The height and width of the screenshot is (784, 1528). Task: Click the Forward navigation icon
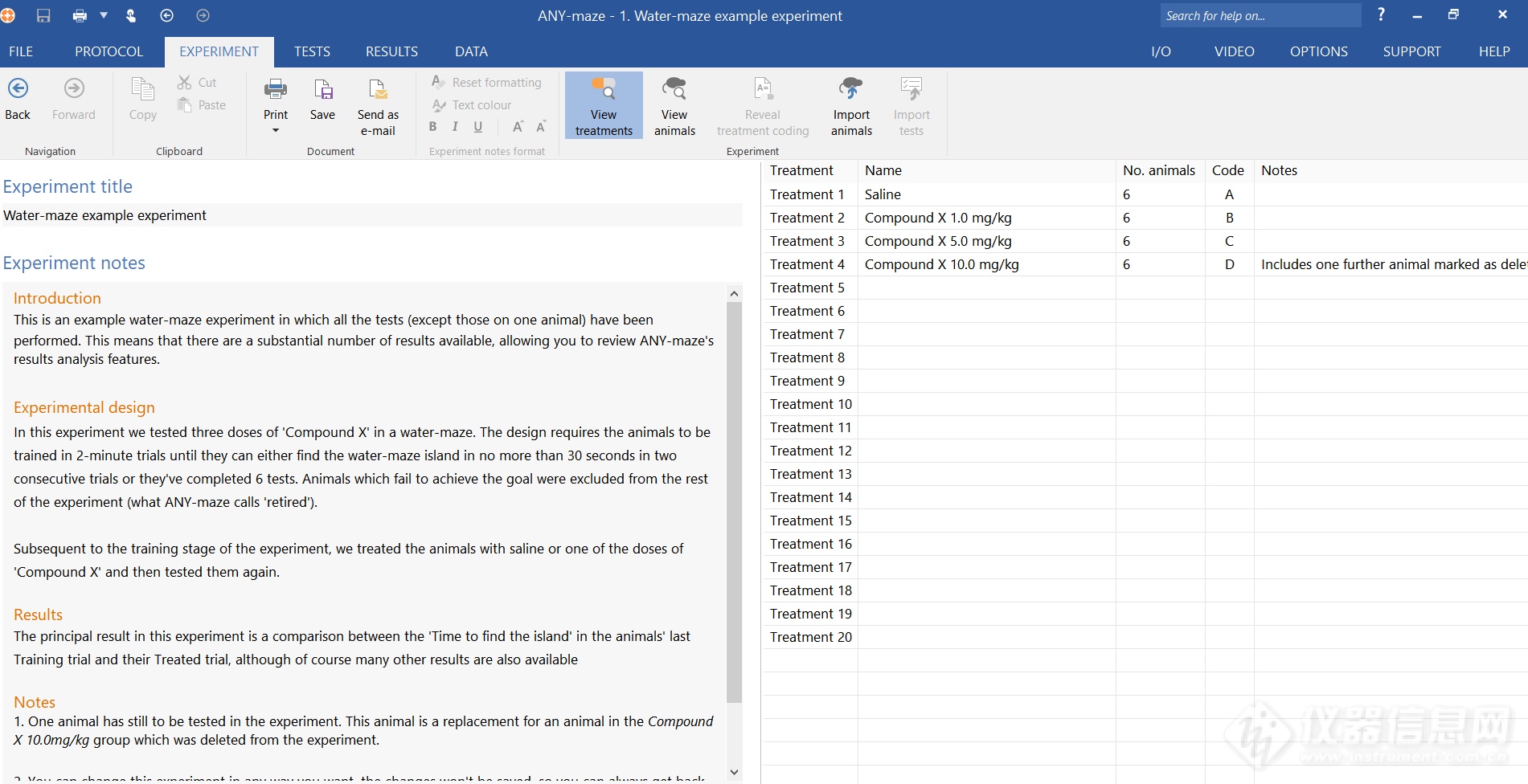[74, 88]
